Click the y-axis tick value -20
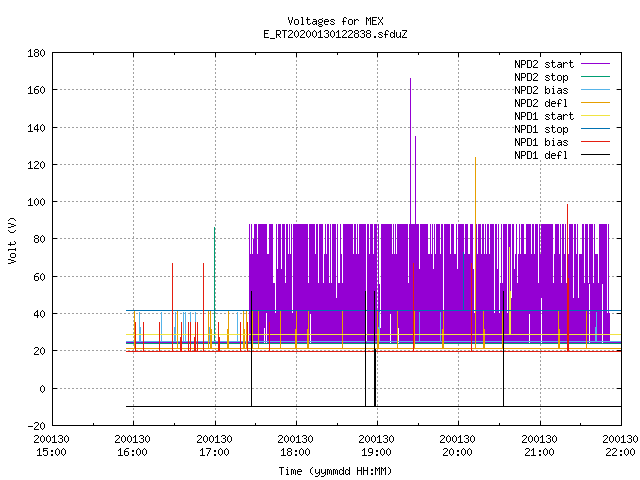 click(36, 426)
